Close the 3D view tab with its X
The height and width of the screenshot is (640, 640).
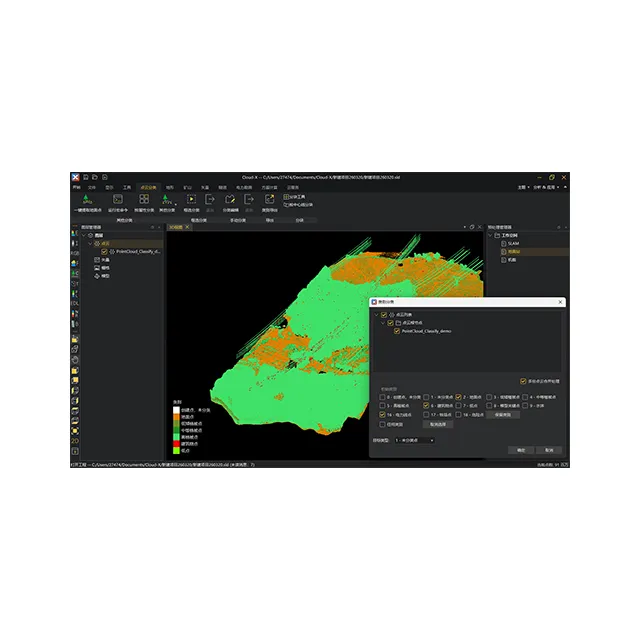click(187, 227)
